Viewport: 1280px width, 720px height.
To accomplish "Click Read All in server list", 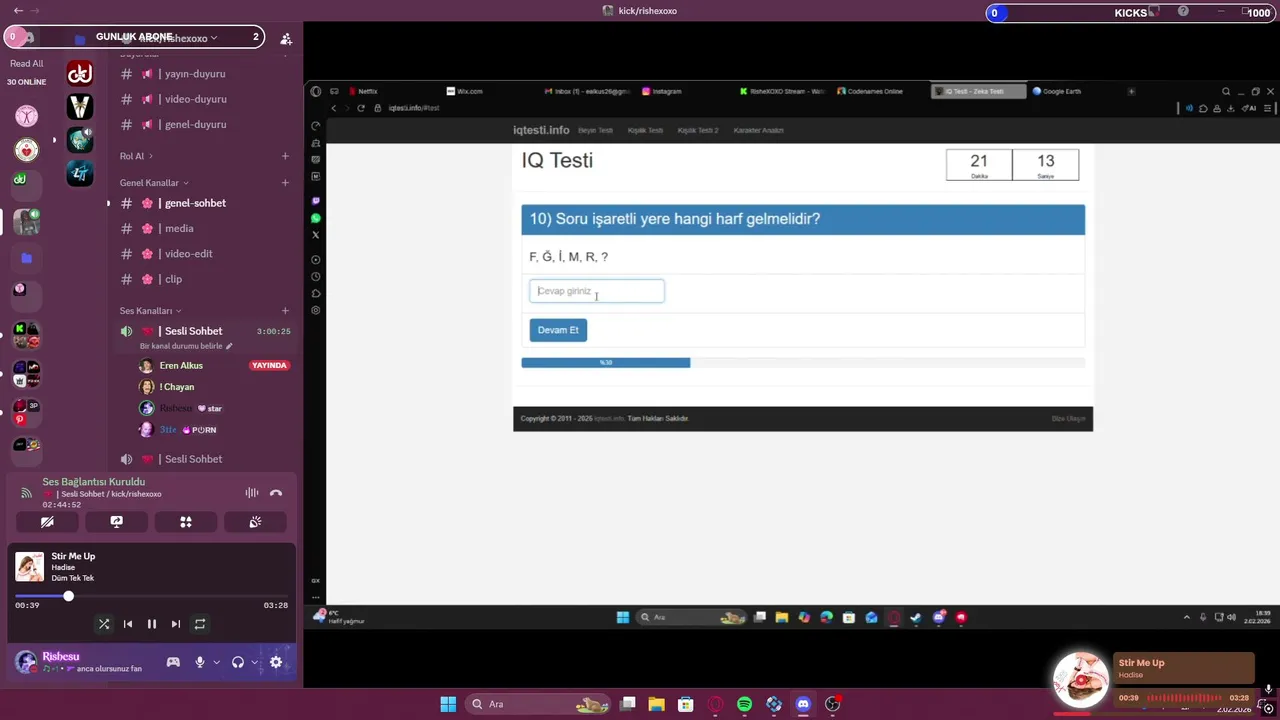I will (27, 63).
